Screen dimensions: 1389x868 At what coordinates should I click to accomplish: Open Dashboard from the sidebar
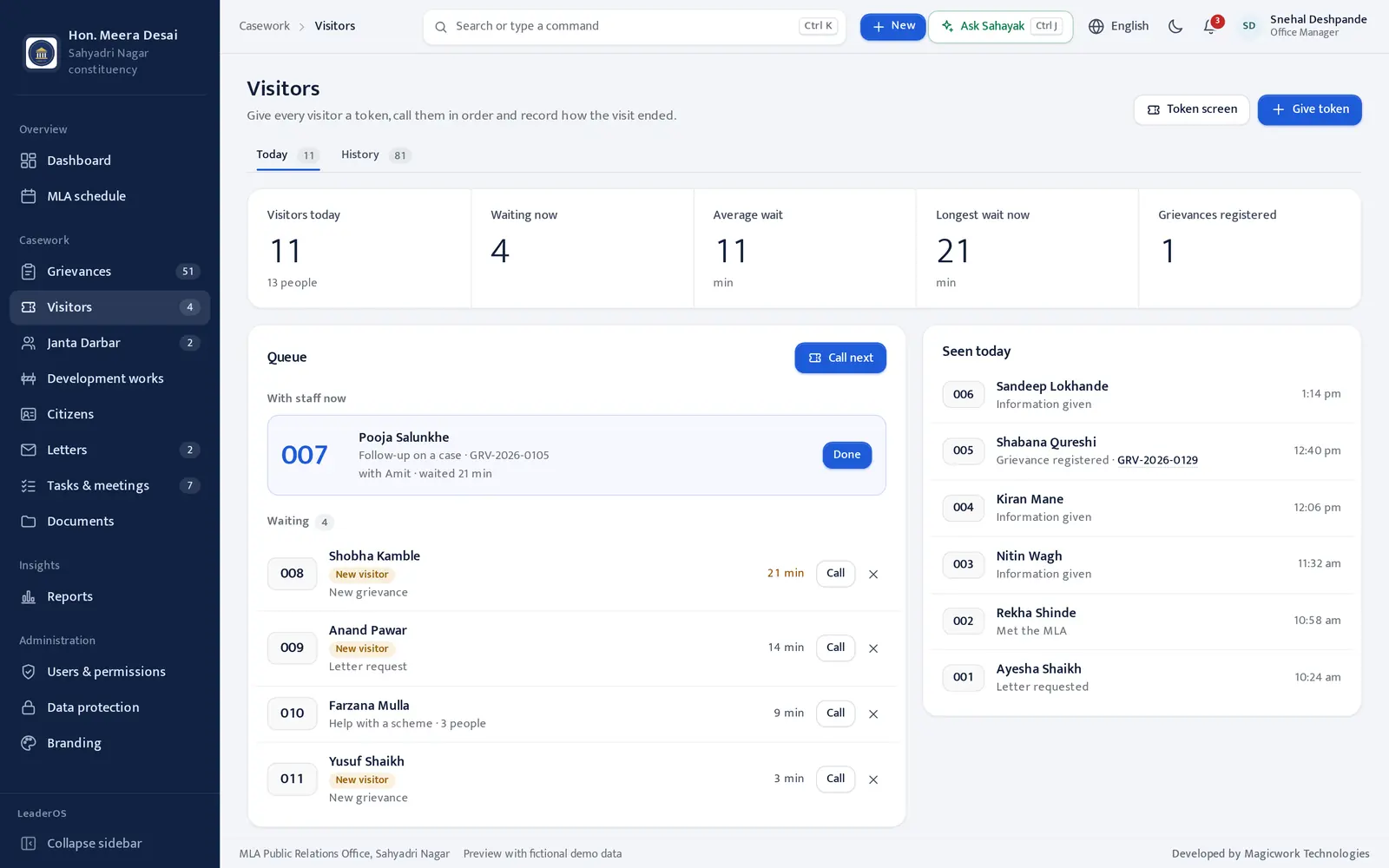109,161
